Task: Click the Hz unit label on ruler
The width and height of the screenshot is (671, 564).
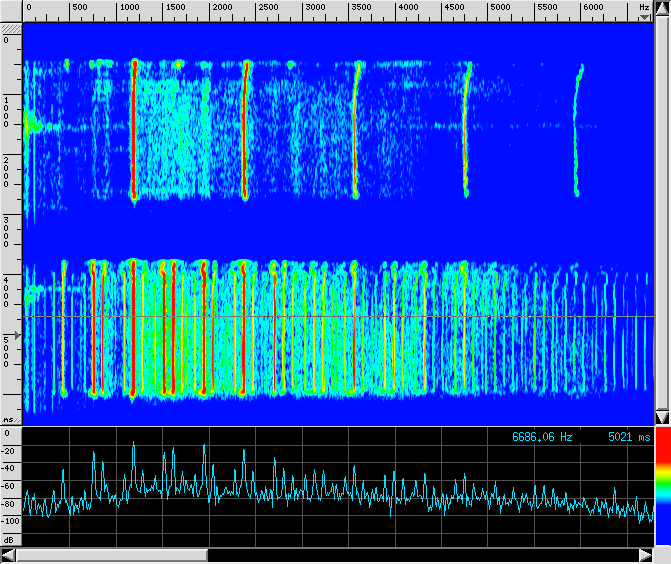Action: [643, 7]
